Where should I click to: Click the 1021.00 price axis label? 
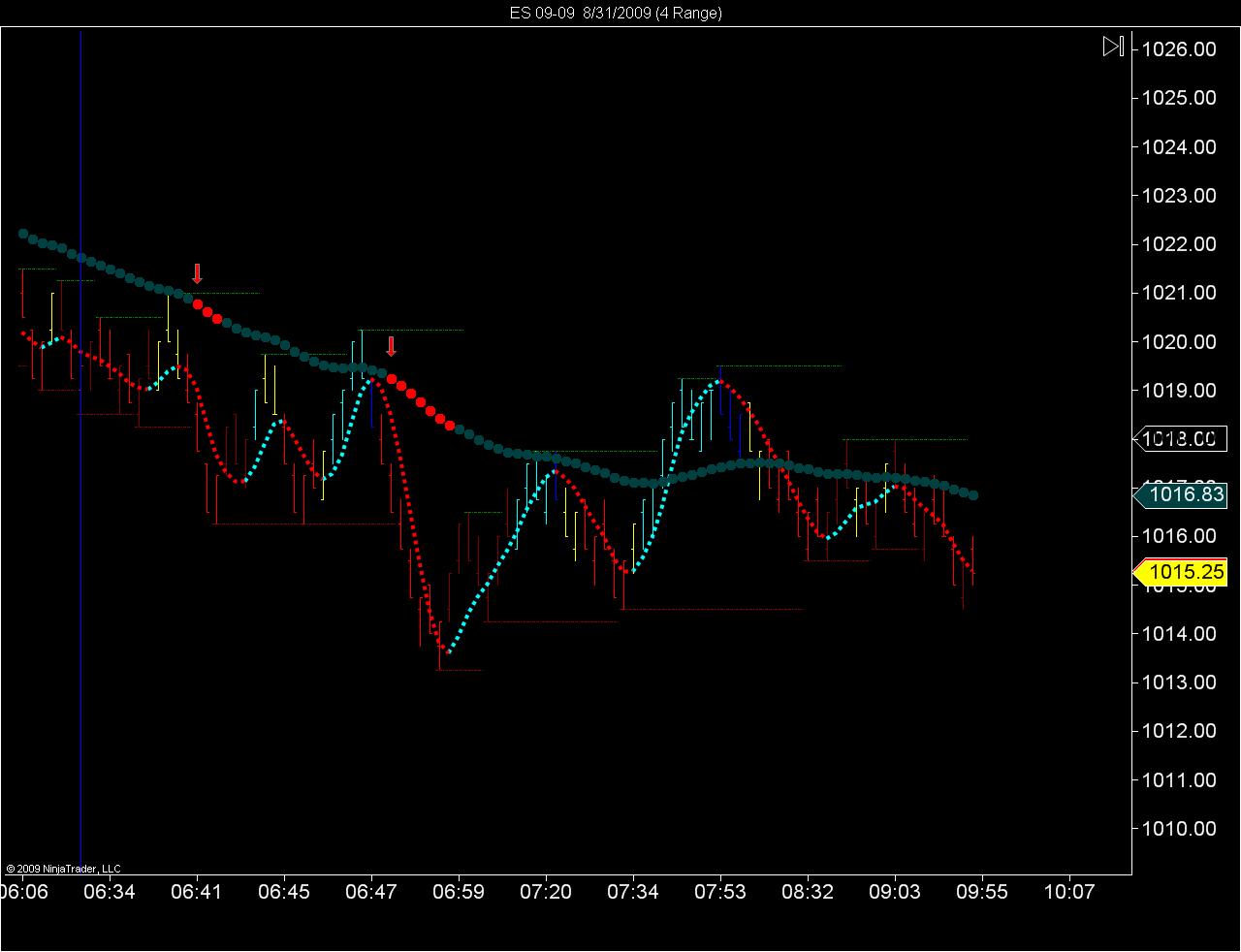click(x=1179, y=293)
